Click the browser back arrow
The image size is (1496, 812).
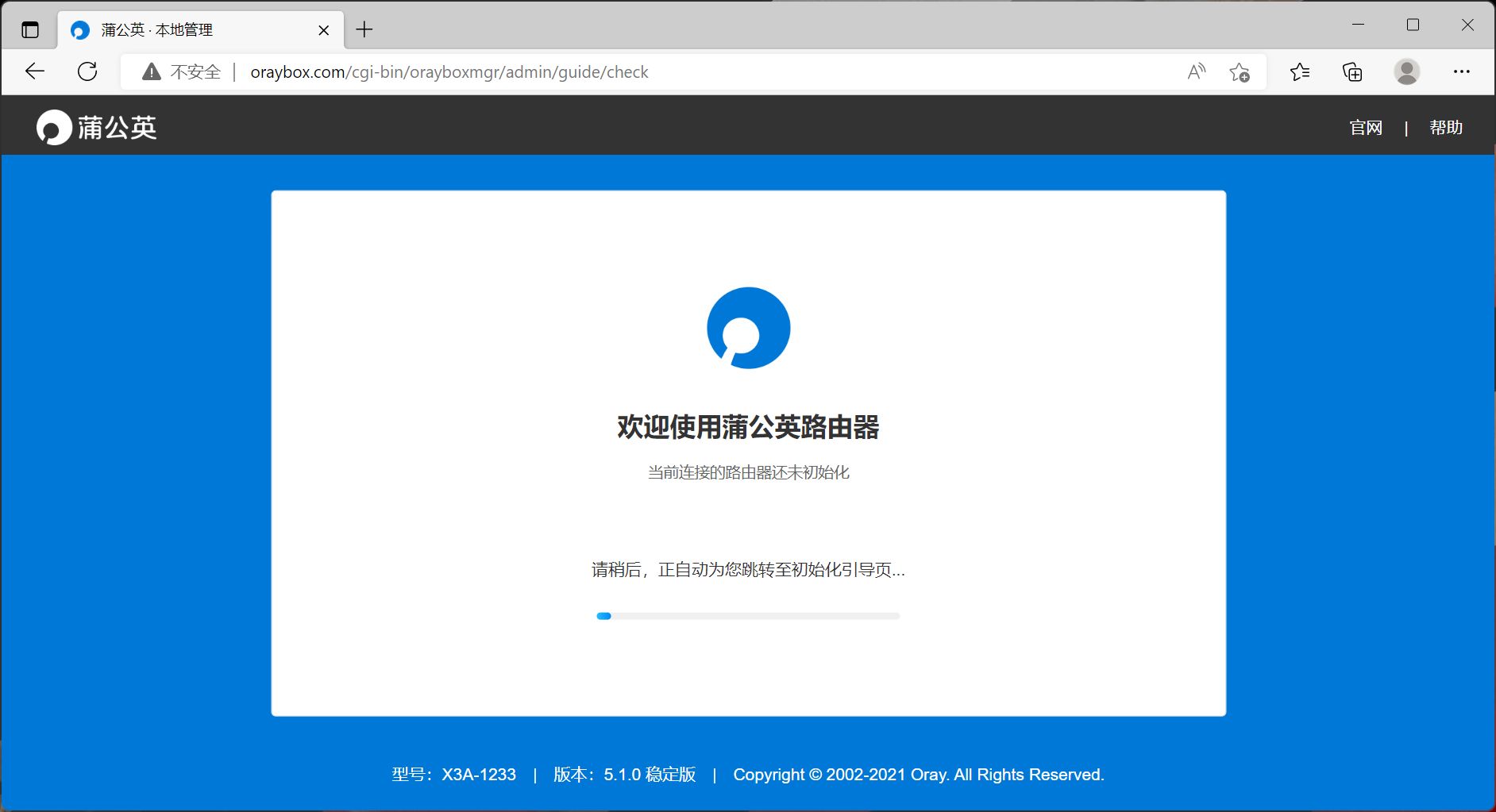35,71
